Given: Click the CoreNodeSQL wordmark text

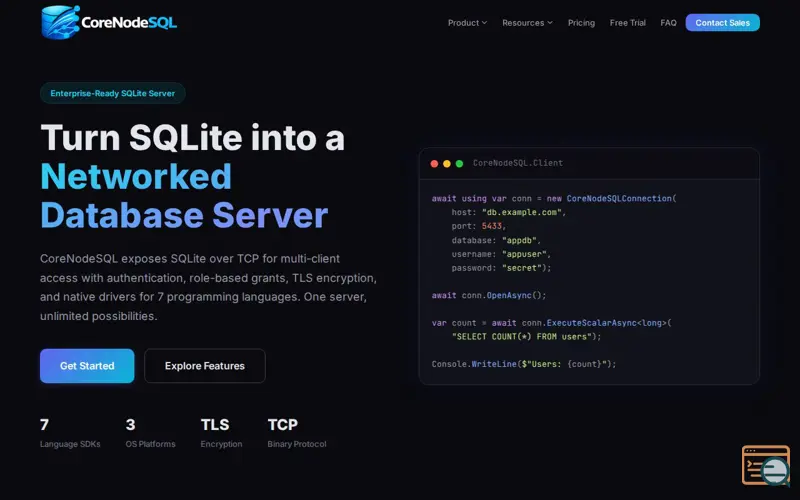Looking at the screenshot, I should 129,22.
